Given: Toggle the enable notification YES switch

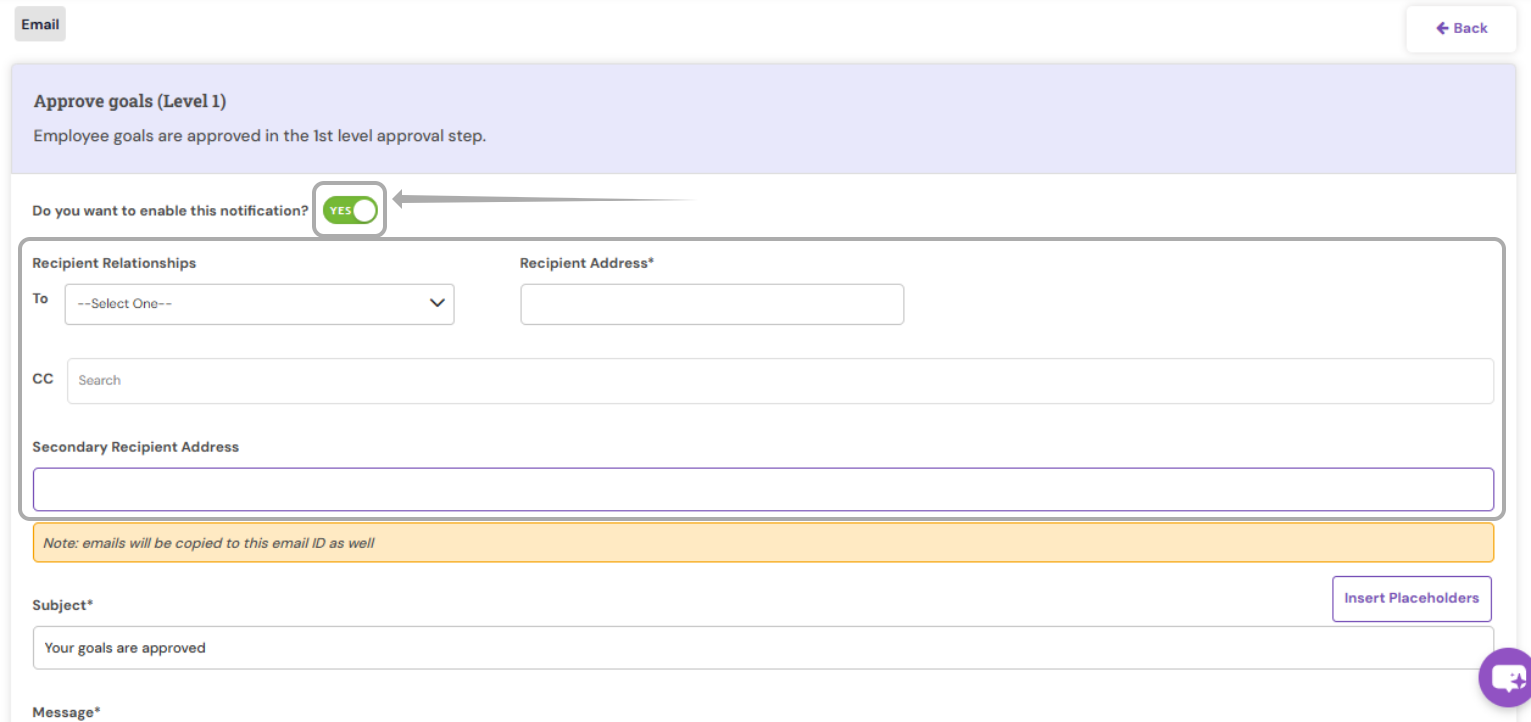Looking at the screenshot, I should 350,210.
